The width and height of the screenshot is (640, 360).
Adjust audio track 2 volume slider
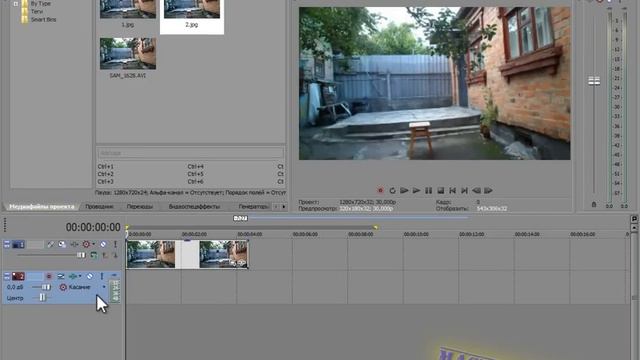tap(46, 287)
